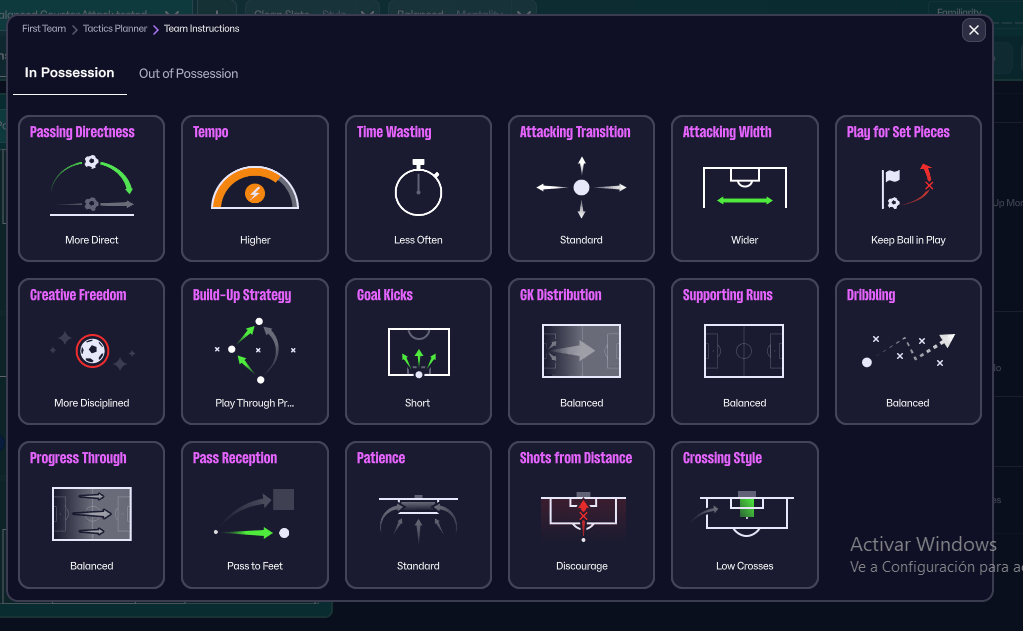The image size is (1023, 631).
Task: Select the Pass Reception heading
Action: tap(235, 458)
